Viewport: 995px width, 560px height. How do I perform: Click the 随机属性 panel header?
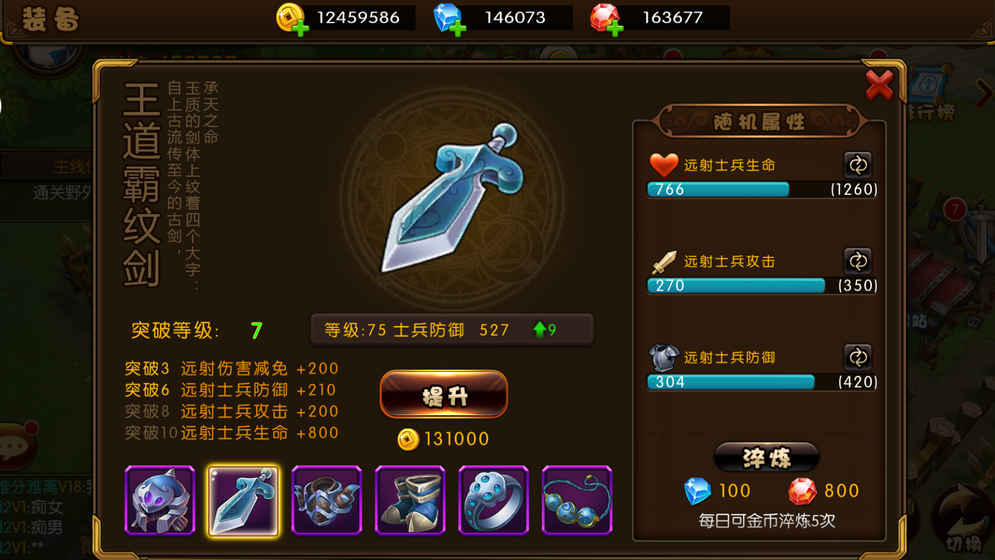(759, 121)
